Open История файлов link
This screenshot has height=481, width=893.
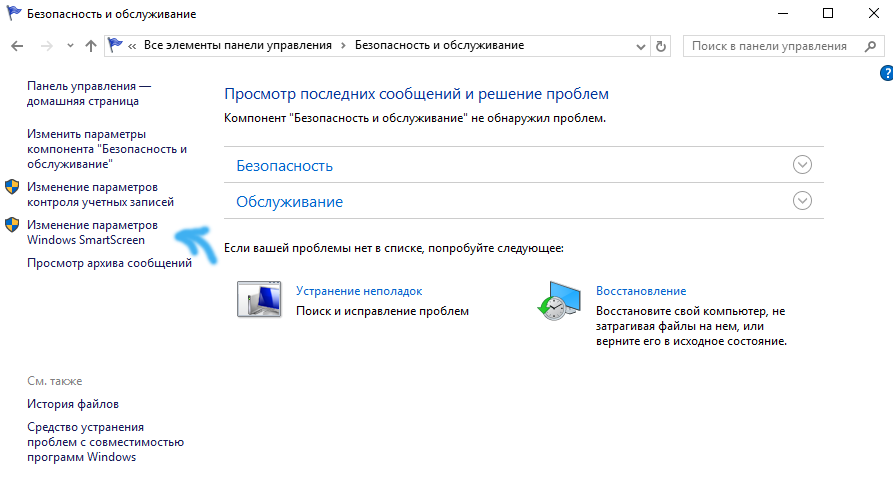[x=73, y=404]
